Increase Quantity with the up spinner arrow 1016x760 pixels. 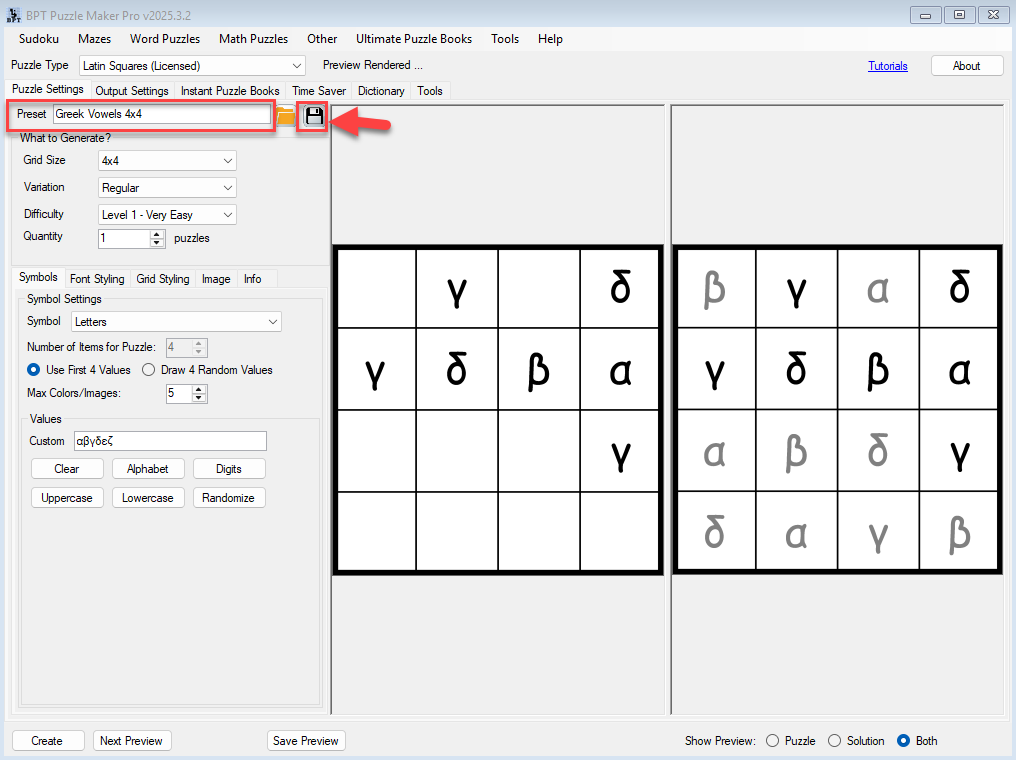point(156,234)
